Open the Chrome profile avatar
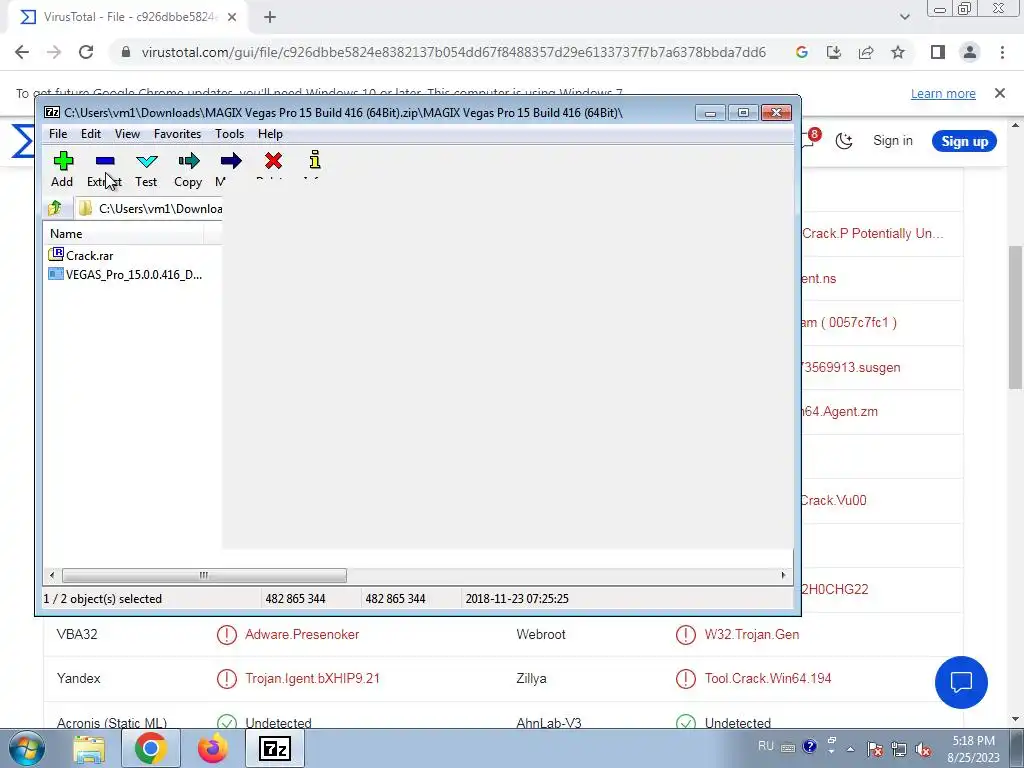The height and width of the screenshot is (768, 1024). click(970, 52)
